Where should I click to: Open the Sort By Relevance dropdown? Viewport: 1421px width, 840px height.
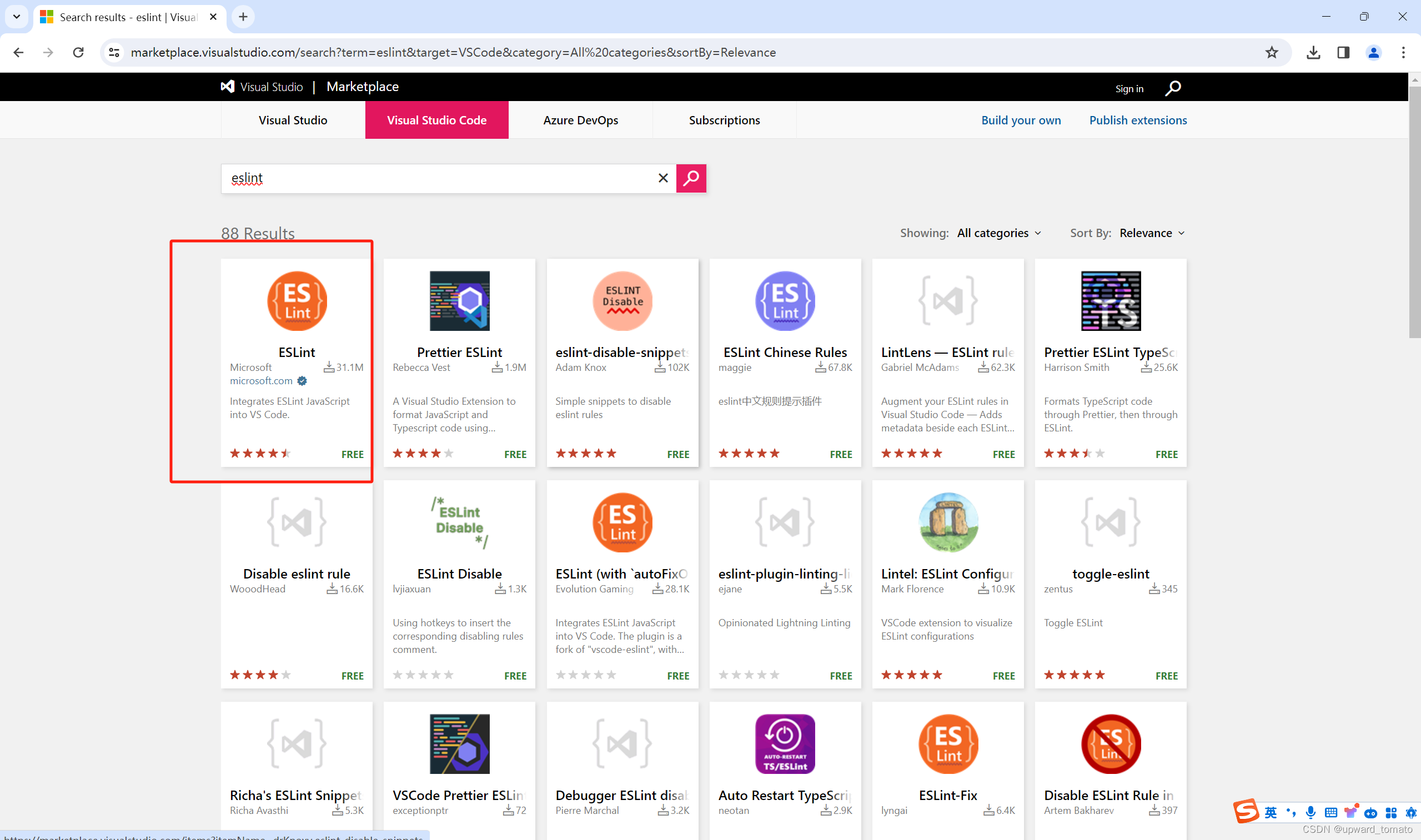pos(1152,233)
